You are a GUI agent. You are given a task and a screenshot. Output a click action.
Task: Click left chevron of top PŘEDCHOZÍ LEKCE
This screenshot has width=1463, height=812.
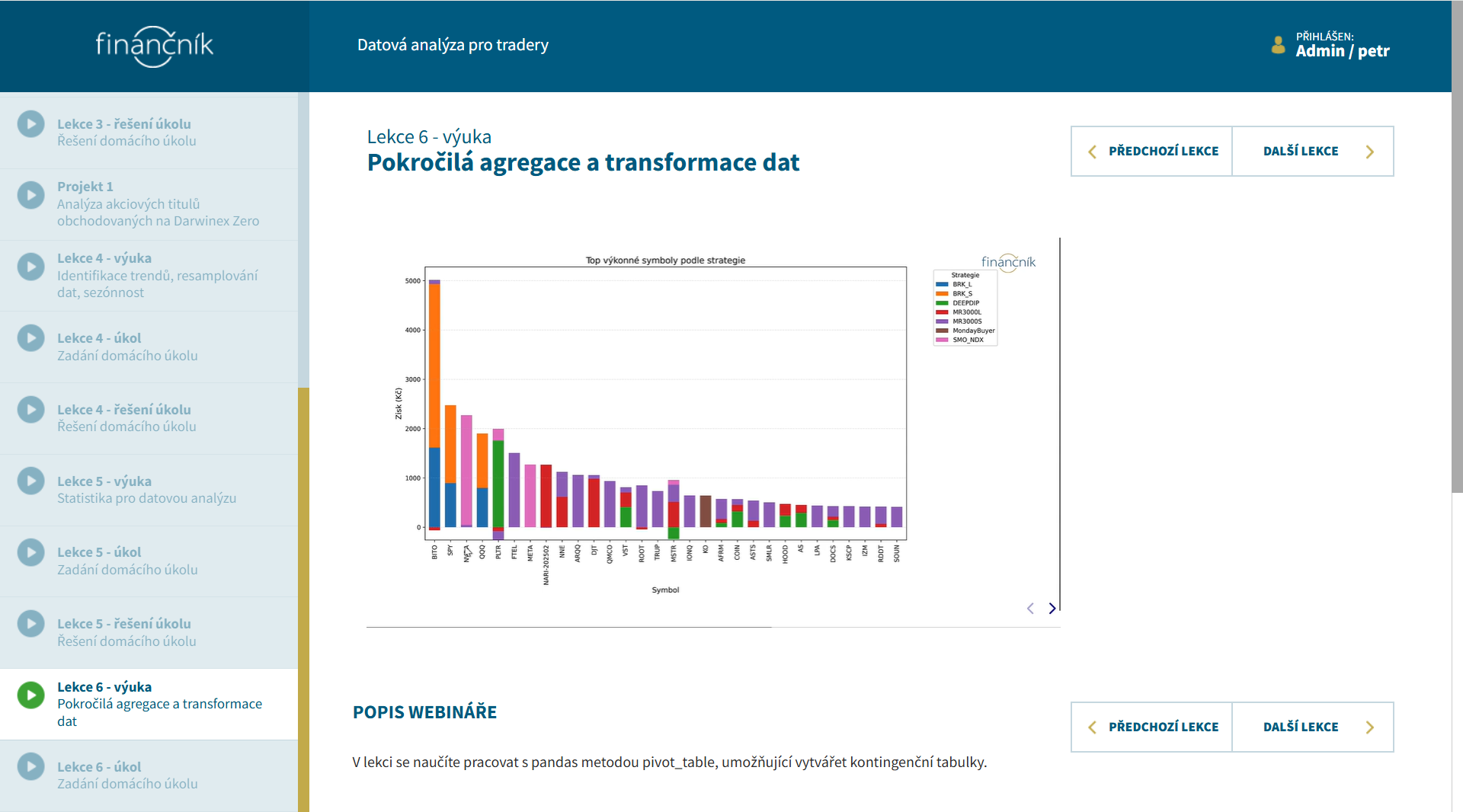[x=1092, y=152]
